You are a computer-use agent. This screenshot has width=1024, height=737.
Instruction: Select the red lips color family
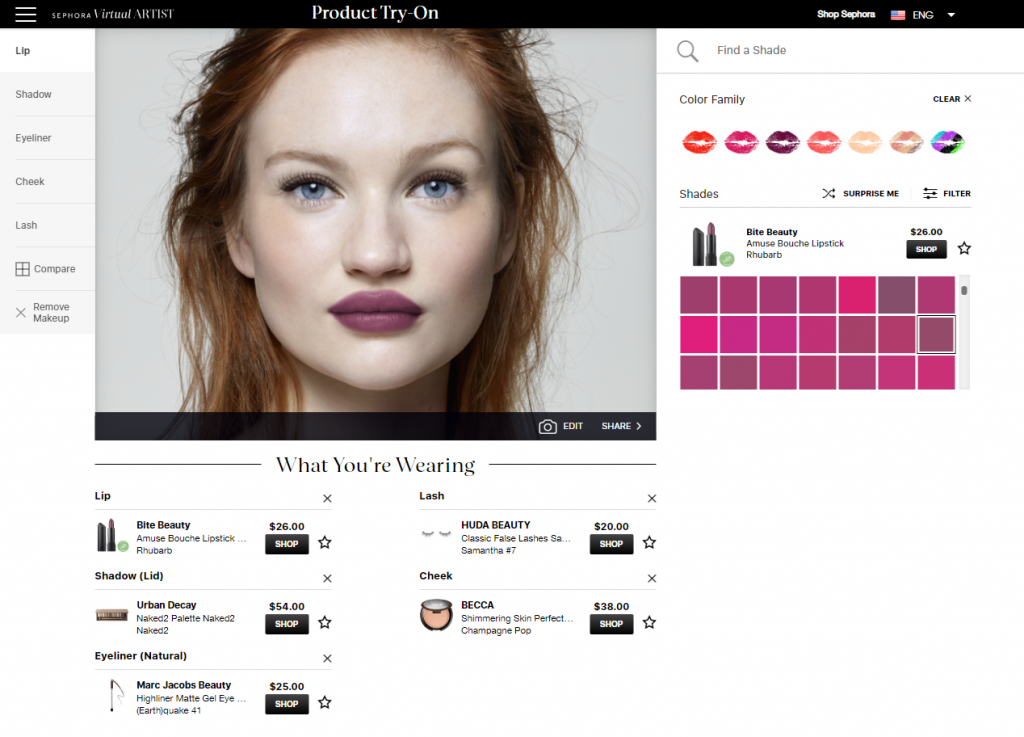(699, 141)
